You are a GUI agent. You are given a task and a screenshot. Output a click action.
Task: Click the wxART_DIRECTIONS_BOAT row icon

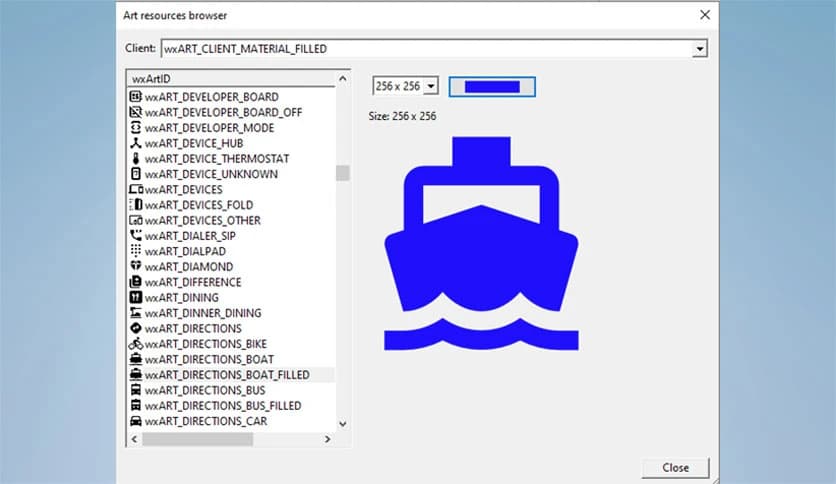(136, 359)
